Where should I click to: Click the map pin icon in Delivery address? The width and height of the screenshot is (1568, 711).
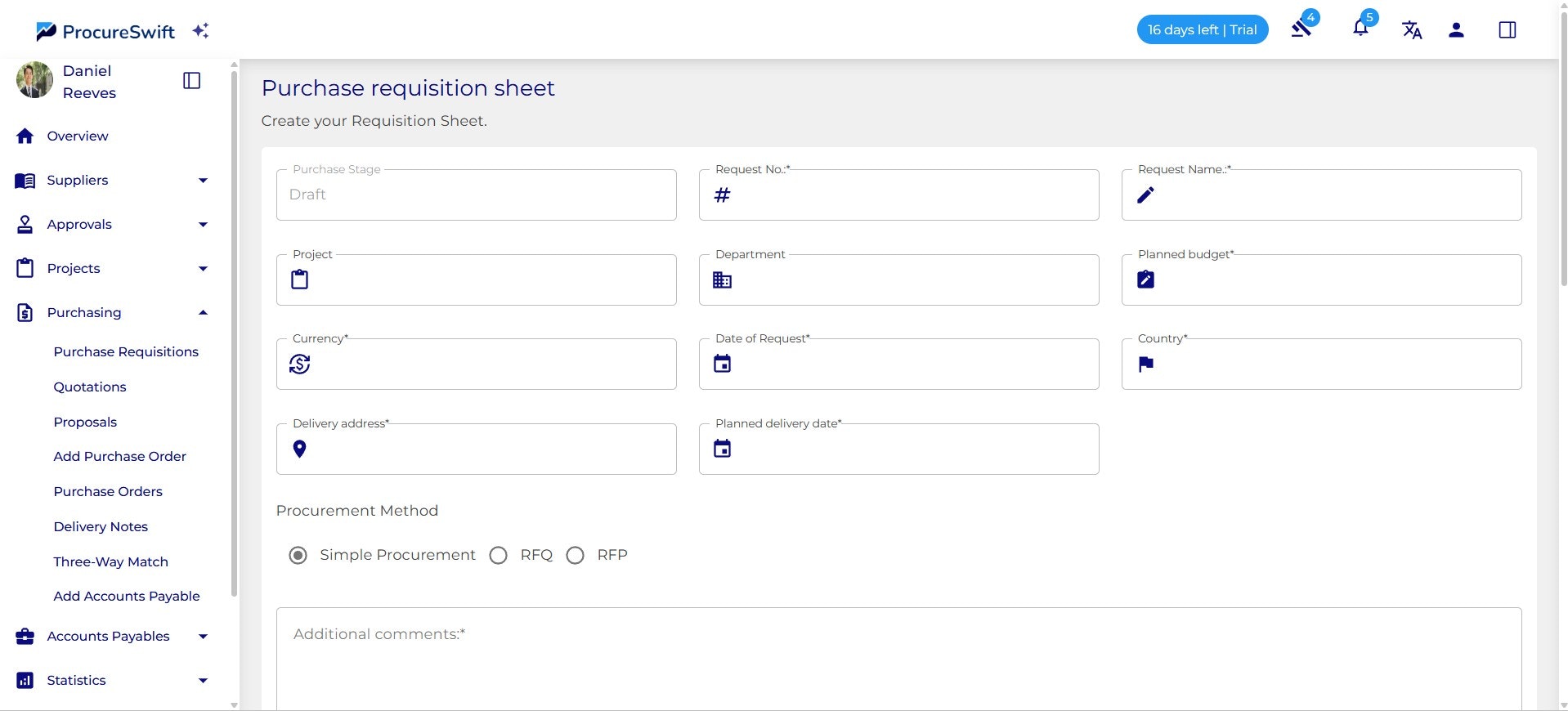tap(300, 449)
